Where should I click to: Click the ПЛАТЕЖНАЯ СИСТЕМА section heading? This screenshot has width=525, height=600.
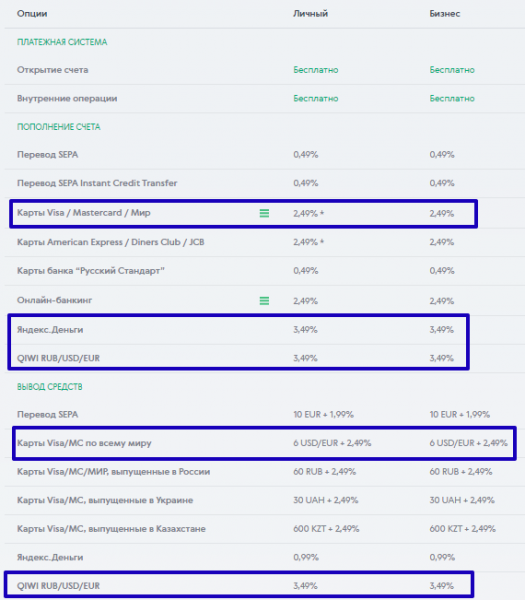pos(62,42)
